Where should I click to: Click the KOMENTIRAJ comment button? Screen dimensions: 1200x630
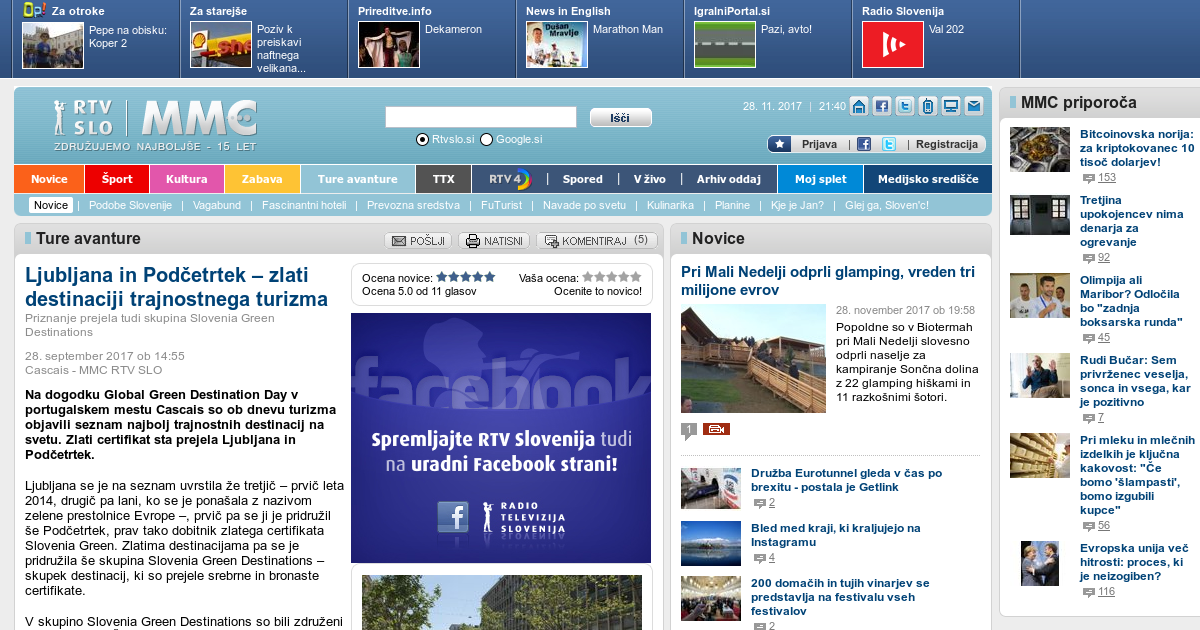tap(597, 241)
